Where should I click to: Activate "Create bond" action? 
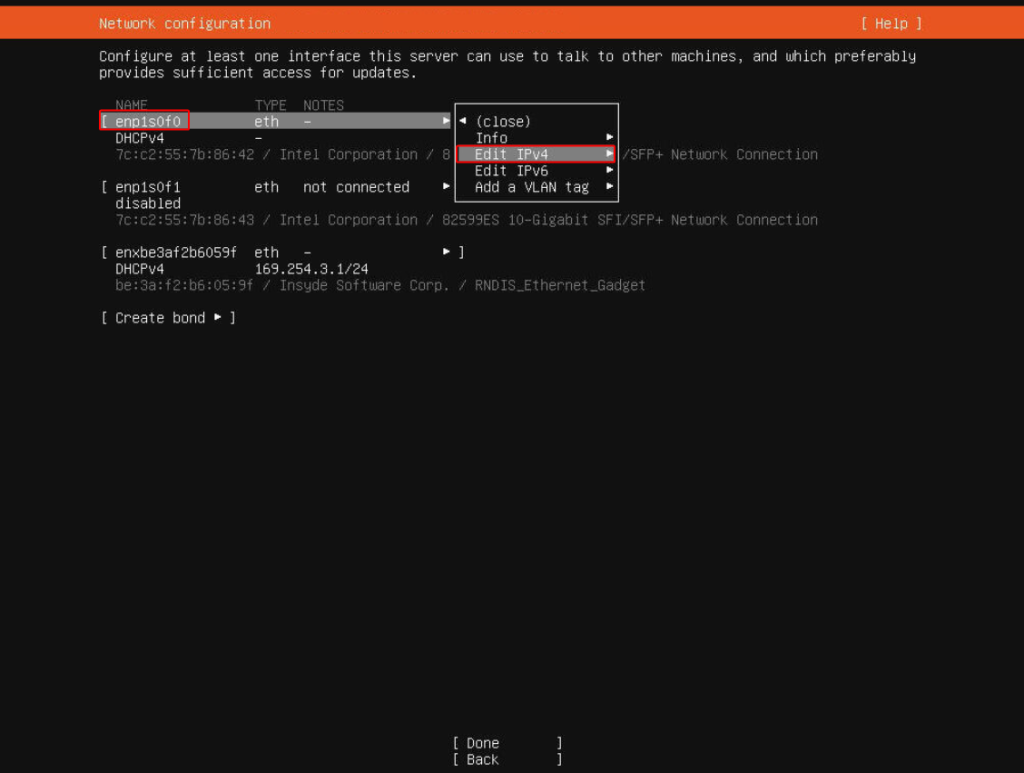coord(159,317)
